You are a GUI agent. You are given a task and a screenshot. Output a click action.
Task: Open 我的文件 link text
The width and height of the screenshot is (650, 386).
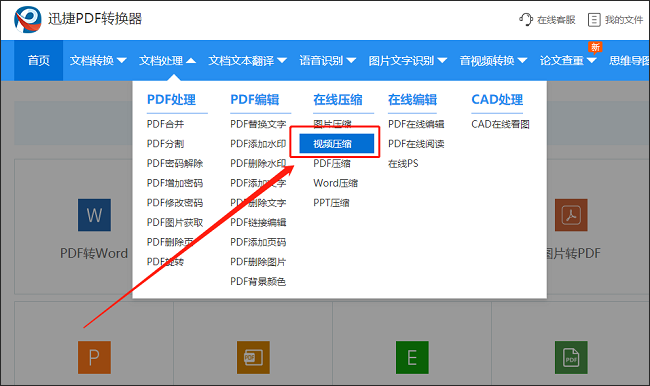click(624, 19)
